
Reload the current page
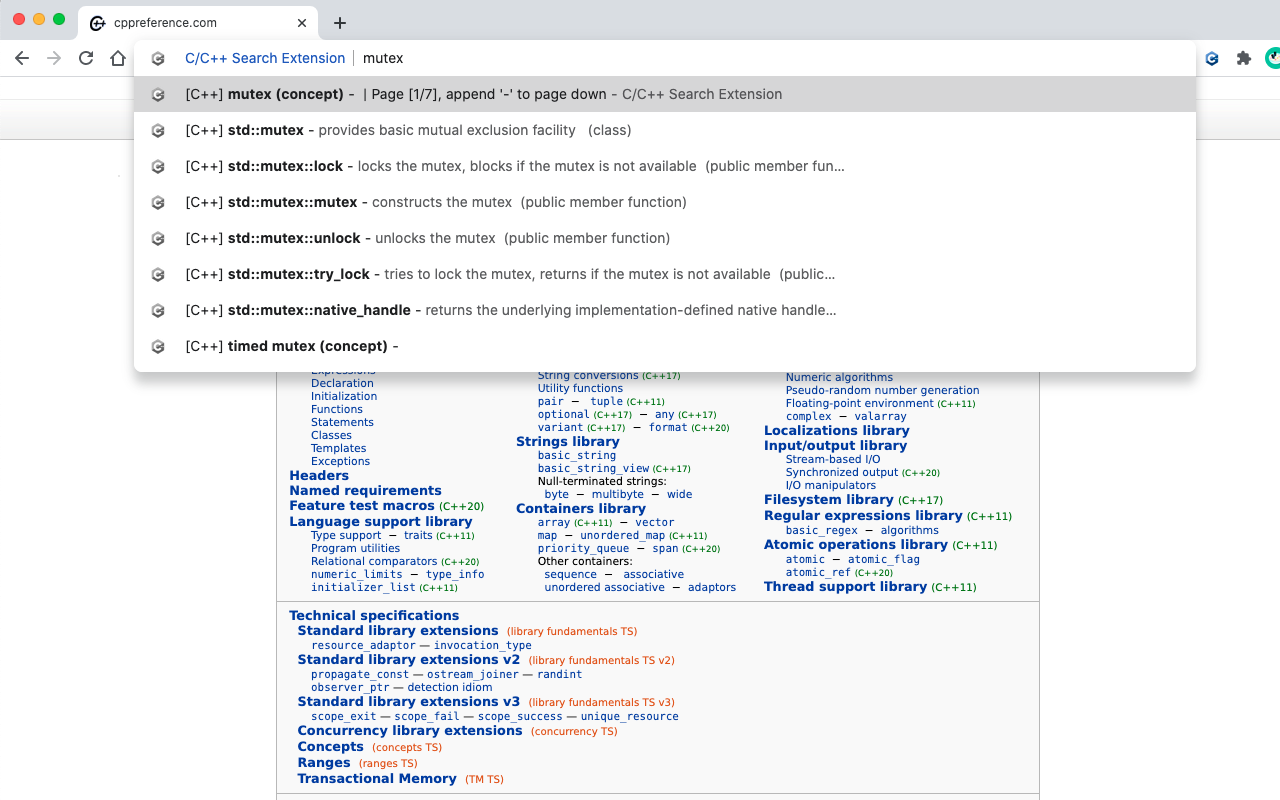point(85,58)
